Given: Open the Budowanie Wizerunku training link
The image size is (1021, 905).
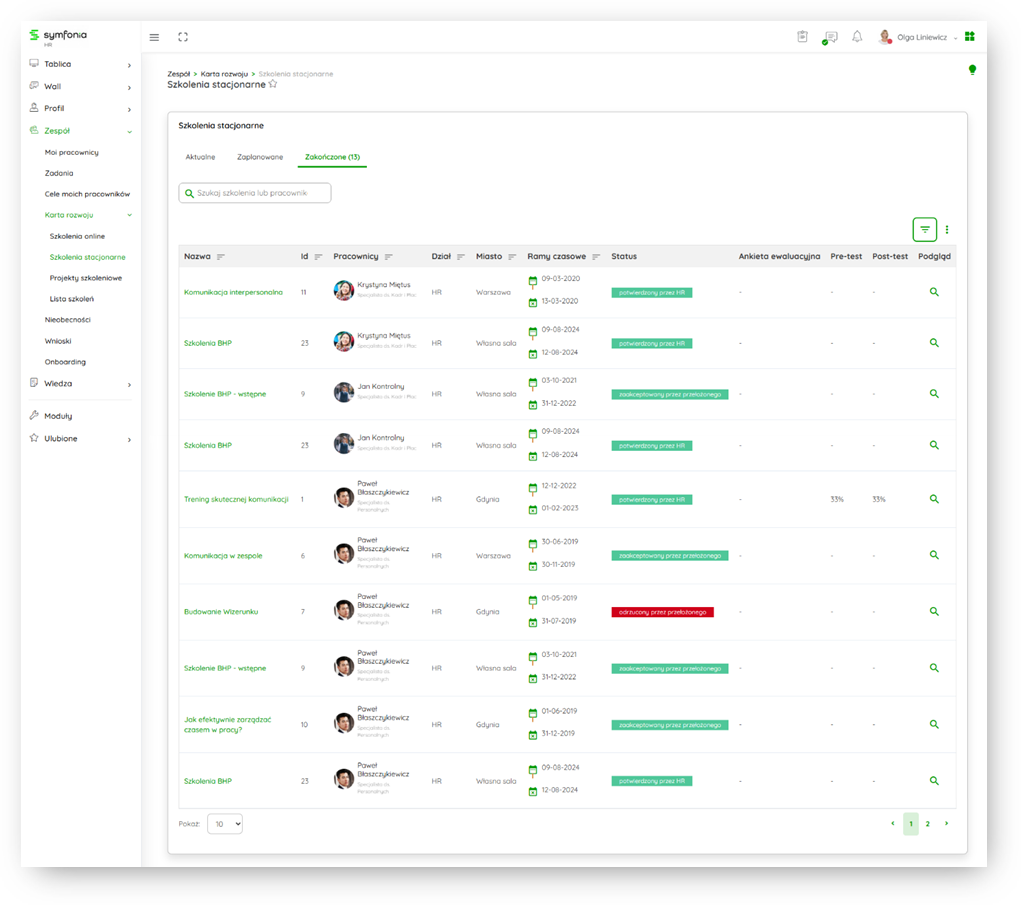Looking at the screenshot, I should [221, 612].
